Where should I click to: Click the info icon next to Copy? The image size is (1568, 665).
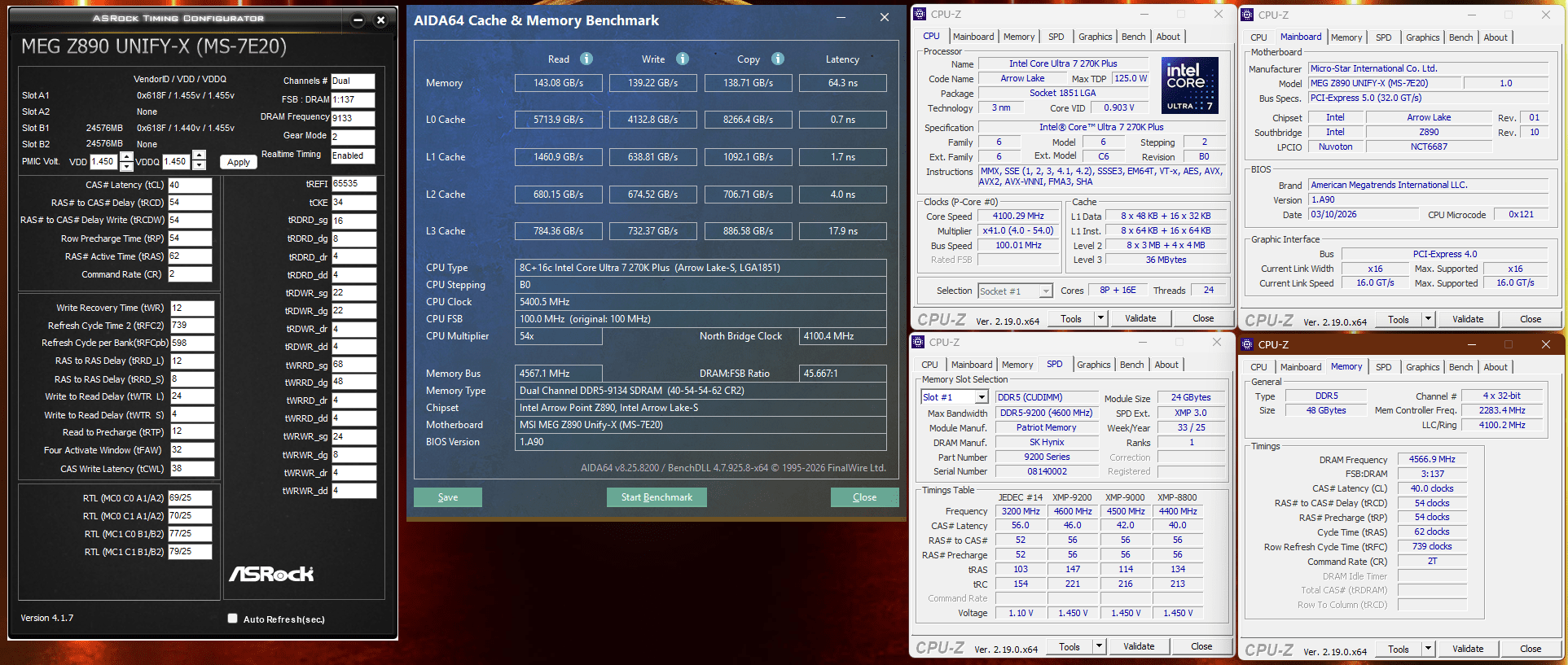[778, 59]
